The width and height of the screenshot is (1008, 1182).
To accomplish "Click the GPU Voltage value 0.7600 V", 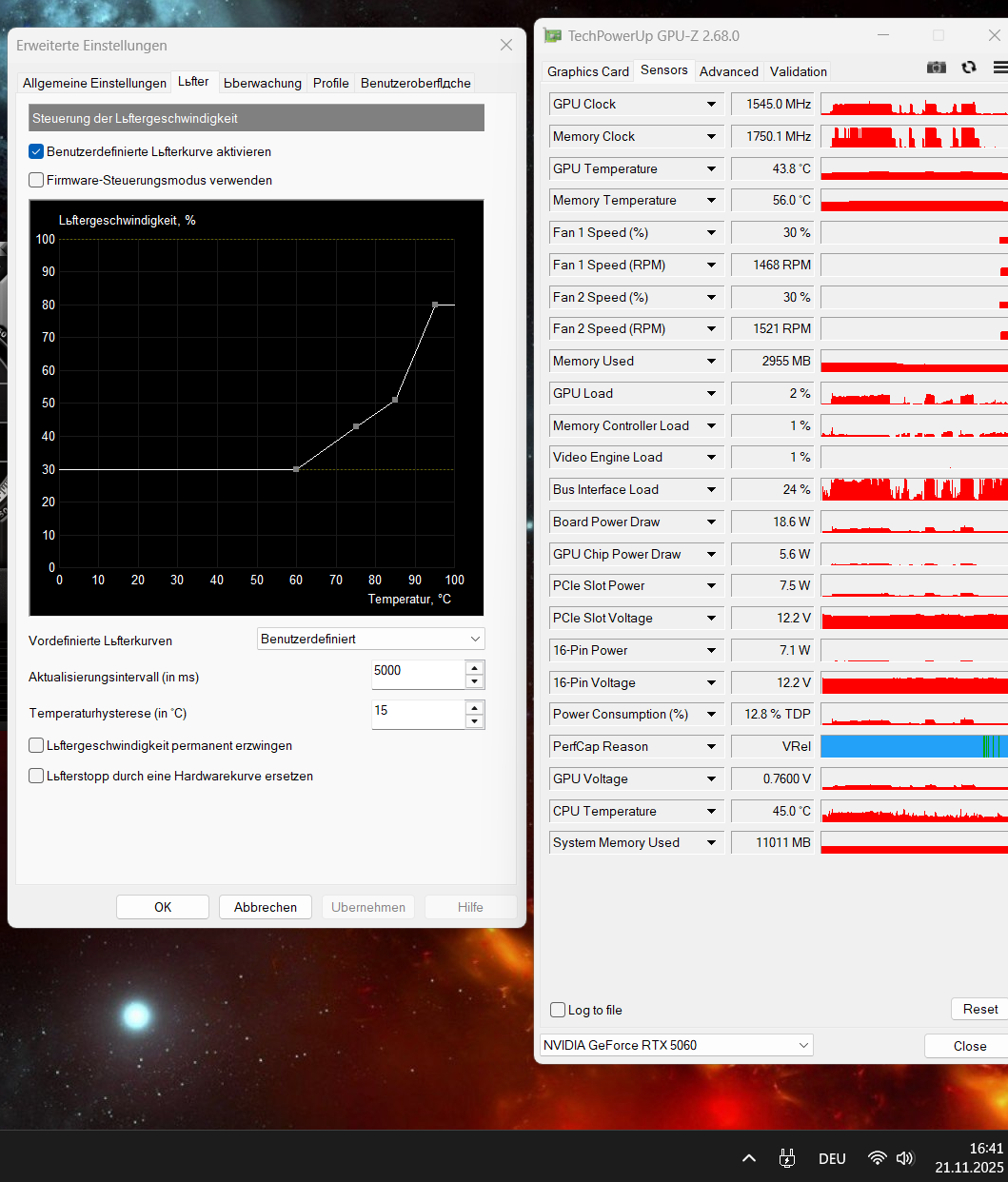I will [774, 778].
